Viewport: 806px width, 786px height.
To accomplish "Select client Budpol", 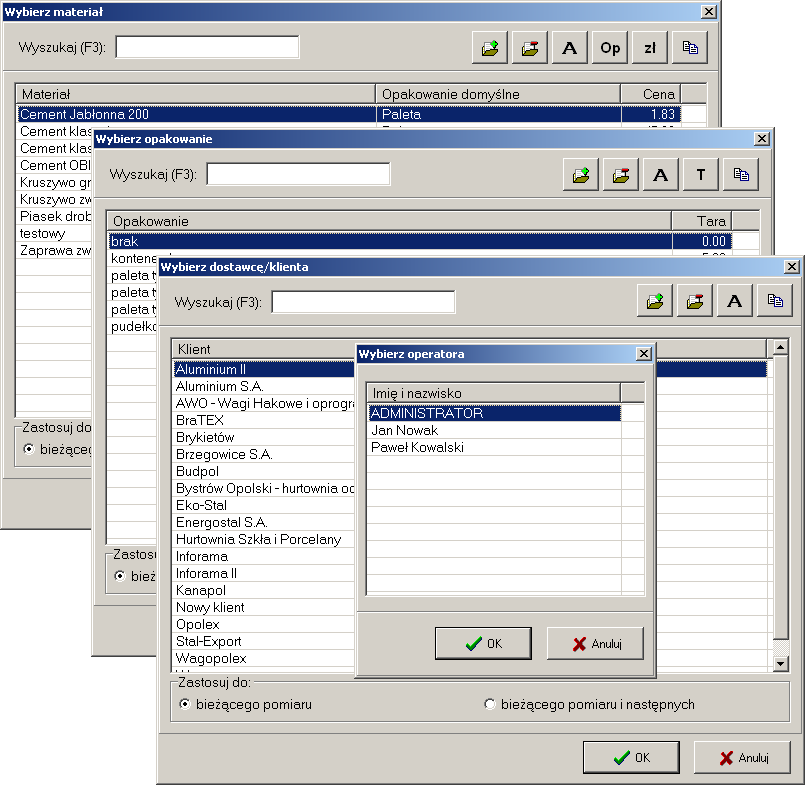I will [x=264, y=471].
